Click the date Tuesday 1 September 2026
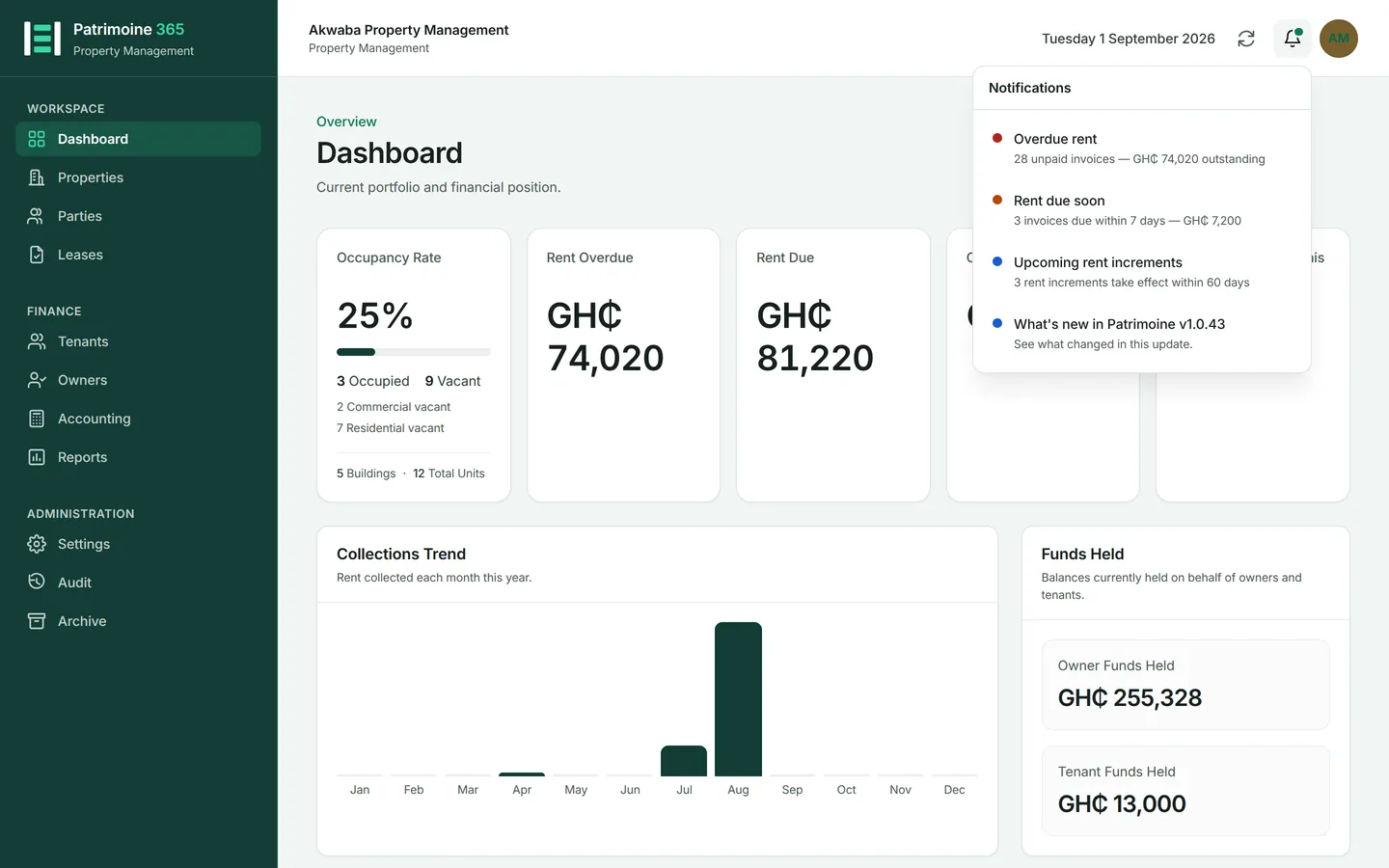The height and width of the screenshot is (868, 1389). tap(1129, 39)
